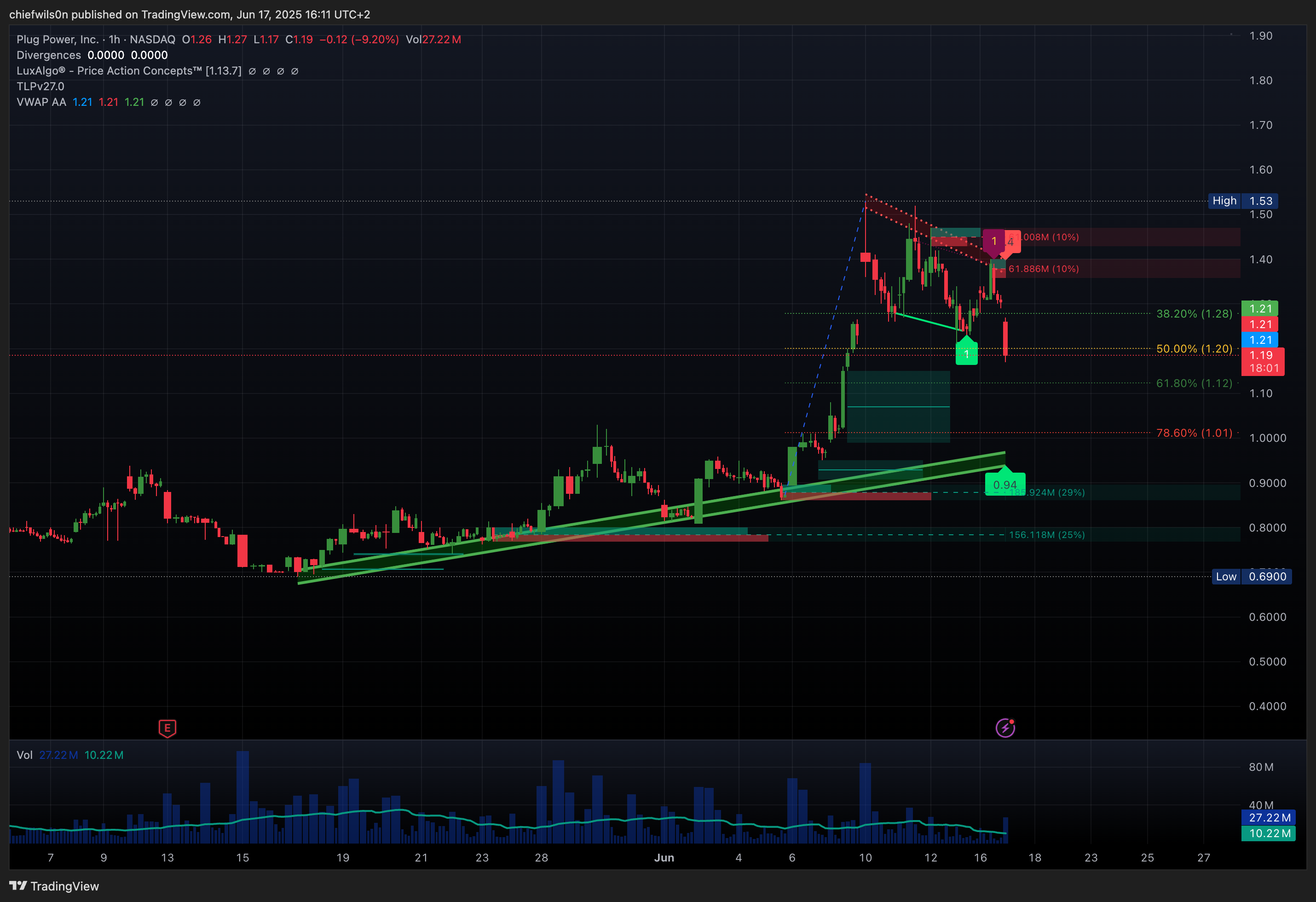This screenshot has width=1316, height=902.
Task: Click the Vol 27.22 M value in header
Action: 433,39
